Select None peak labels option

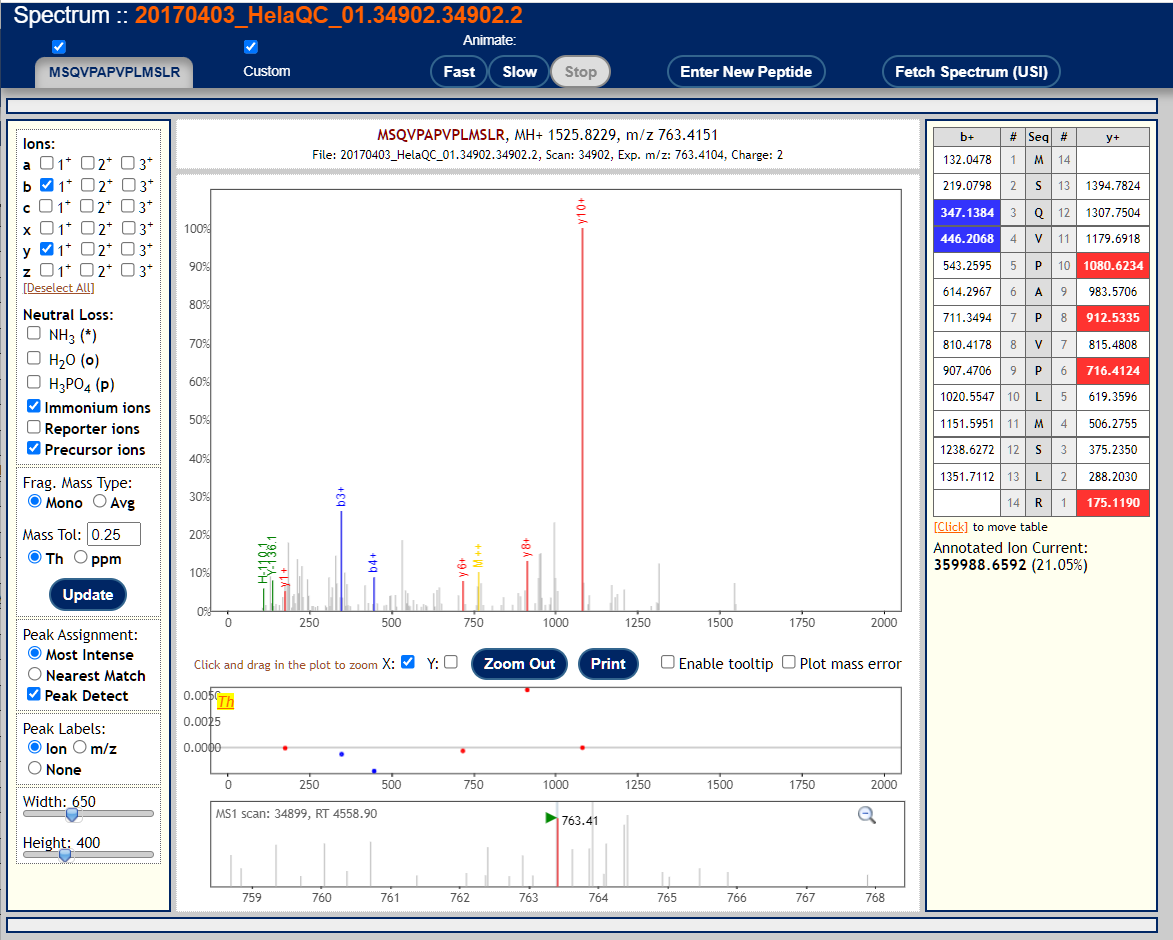point(34,768)
